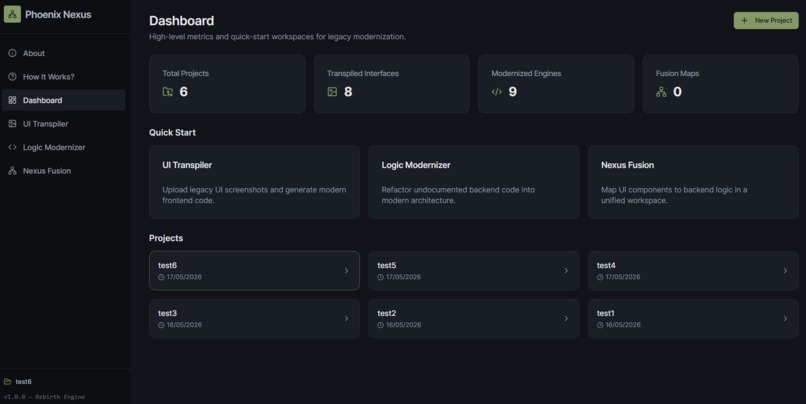Click the test2 project name
Viewport: 806px width, 404px height.
387,313
